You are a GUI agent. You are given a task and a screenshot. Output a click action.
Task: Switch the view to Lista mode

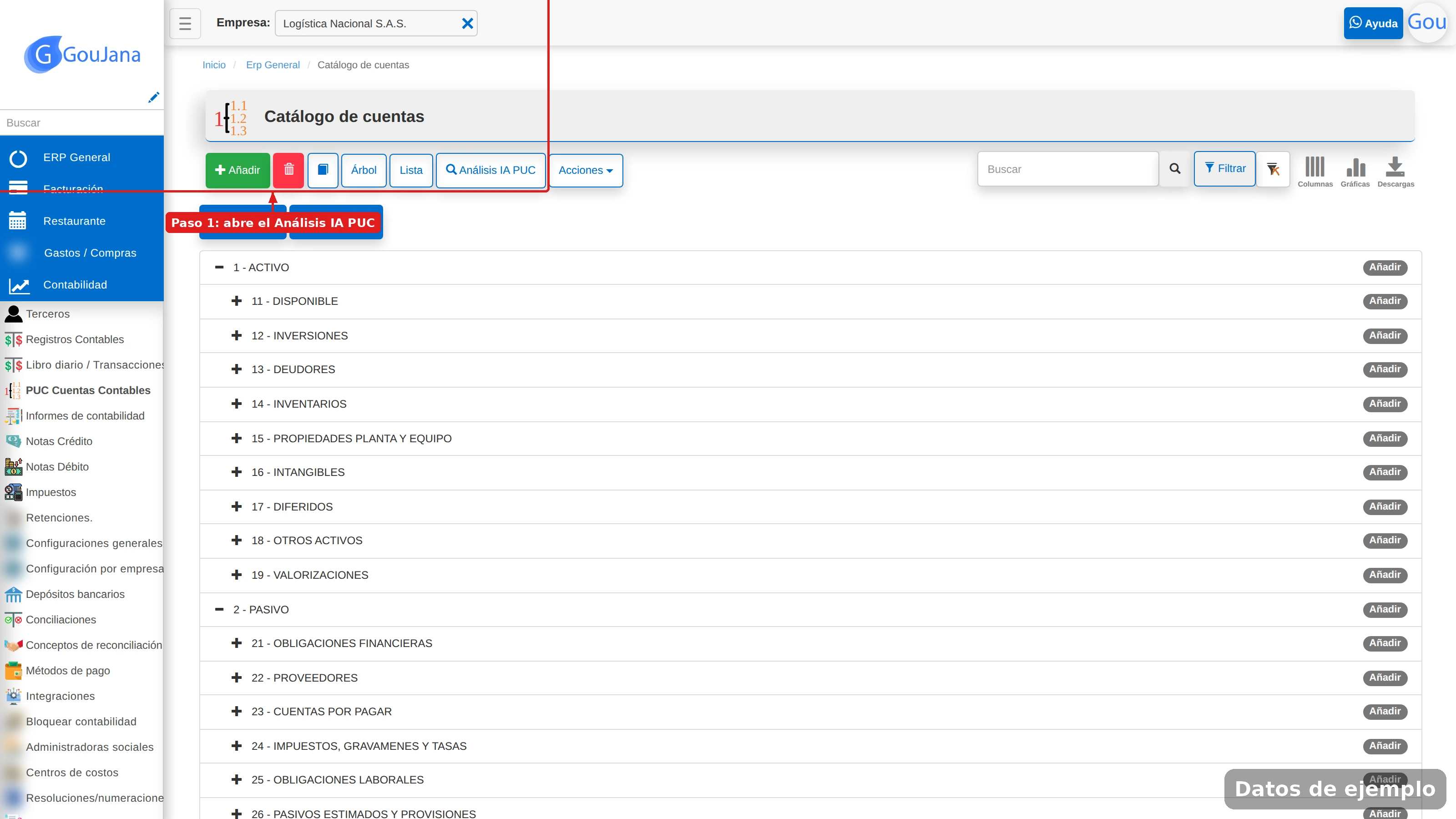coord(411,170)
